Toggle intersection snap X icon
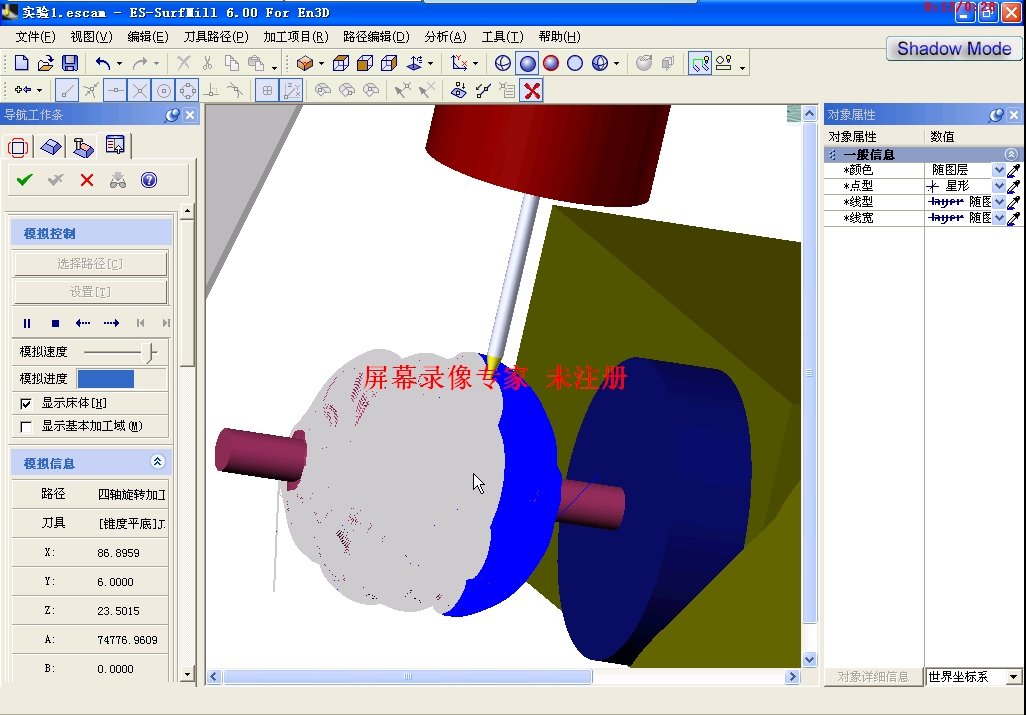Screen dimensions: 1026x715 [x=139, y=90]
